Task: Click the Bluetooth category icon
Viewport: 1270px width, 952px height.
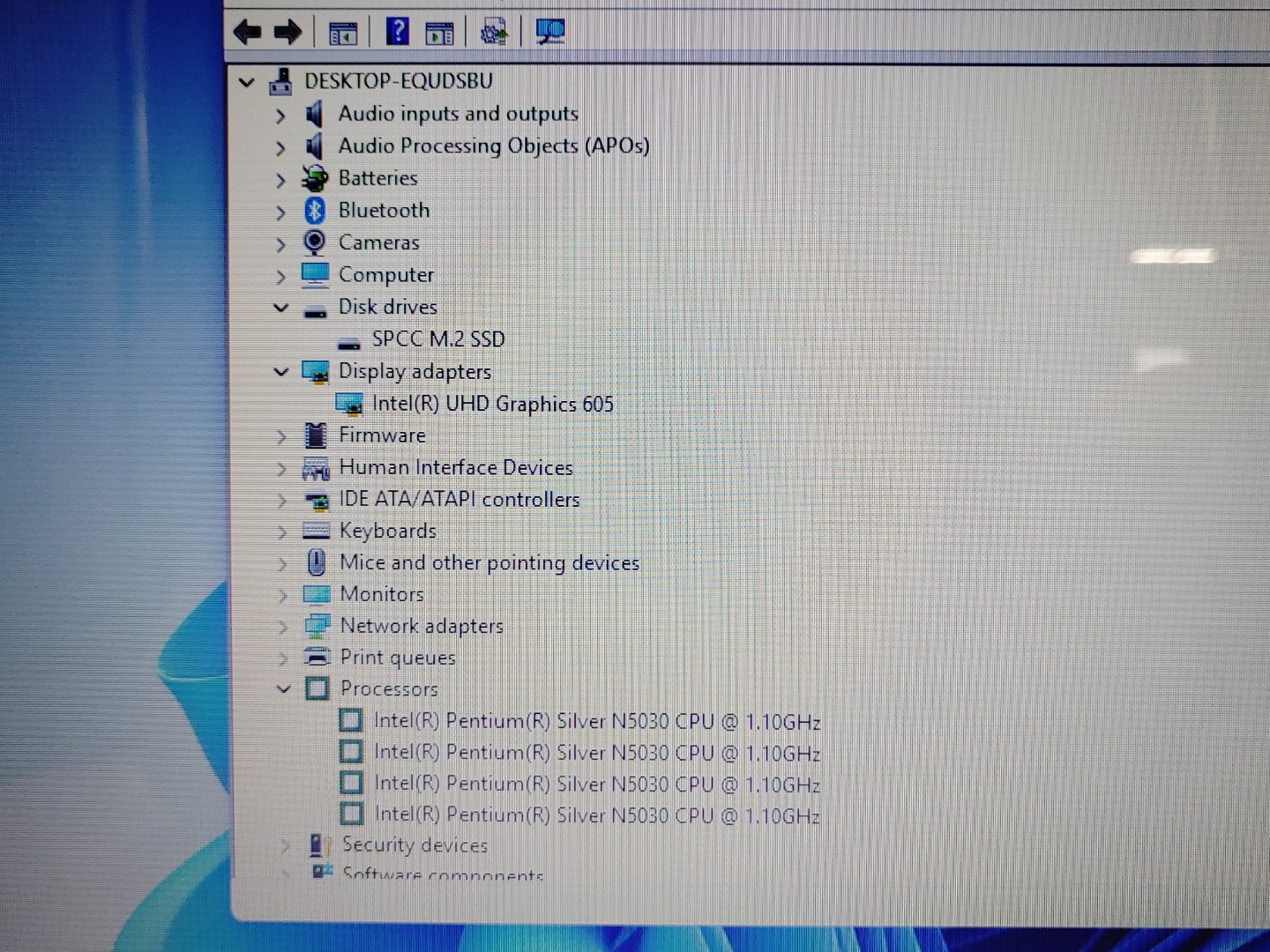Action: pos(315,211)
